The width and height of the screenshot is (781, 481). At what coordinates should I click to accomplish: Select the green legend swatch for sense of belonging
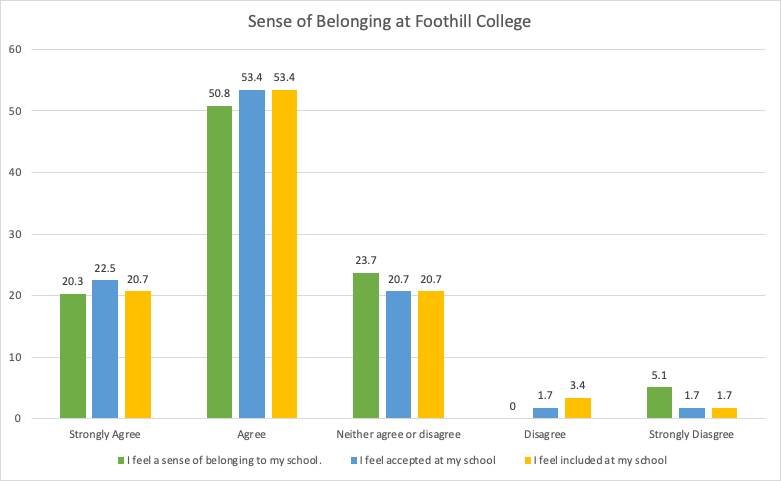pos(118,461)
